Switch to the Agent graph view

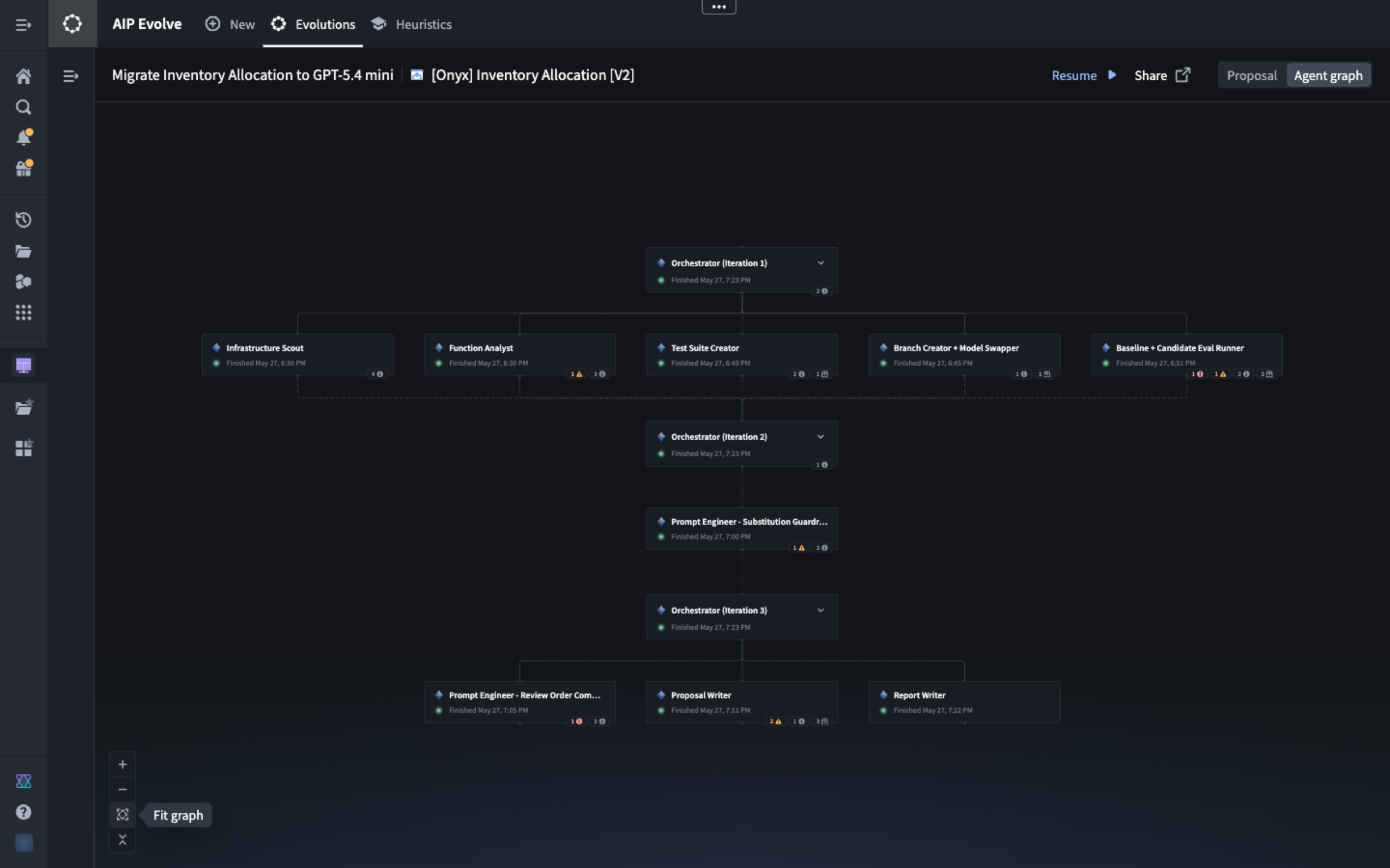[x=1328, y=75]
